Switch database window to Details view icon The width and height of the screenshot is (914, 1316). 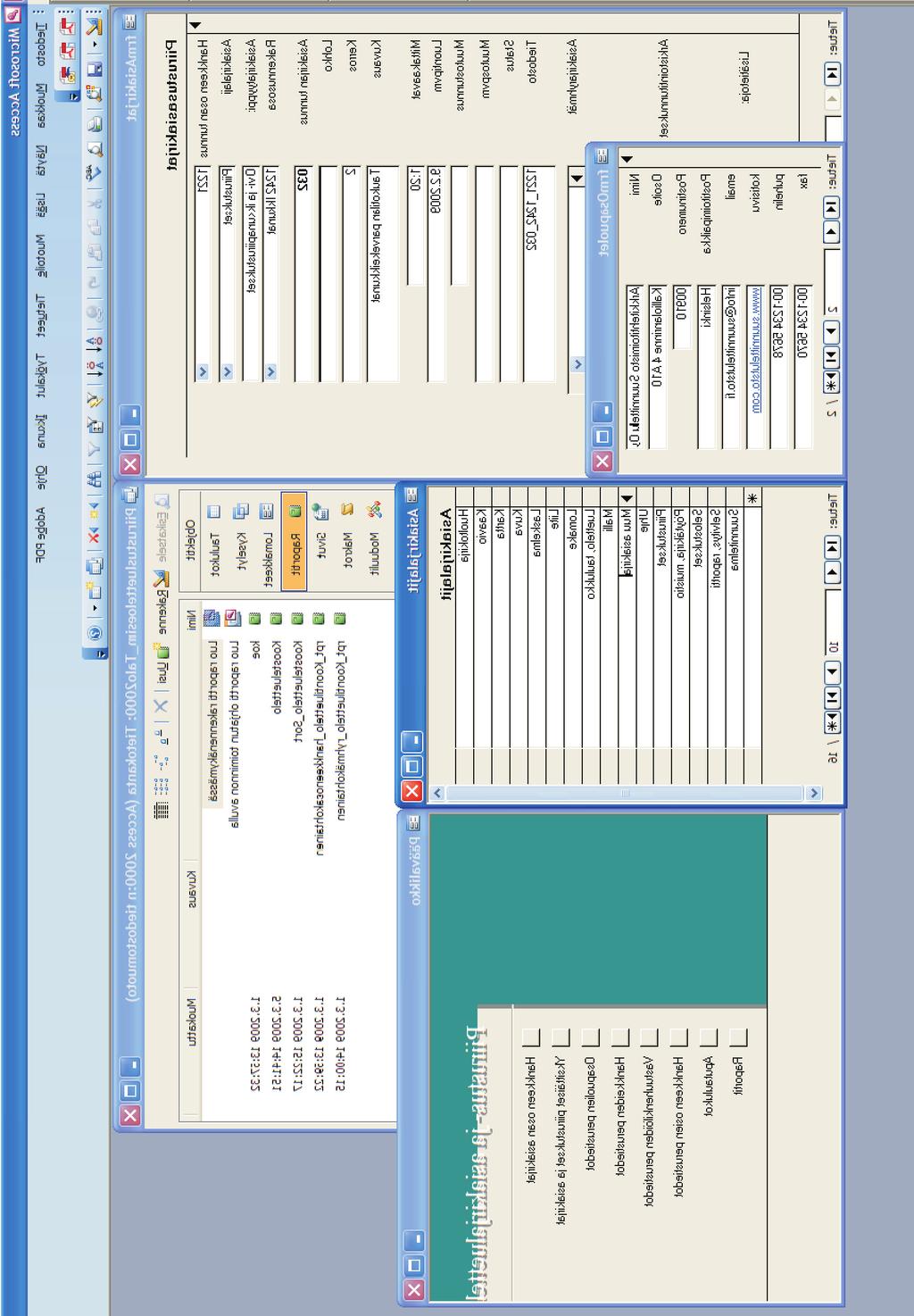161,810
